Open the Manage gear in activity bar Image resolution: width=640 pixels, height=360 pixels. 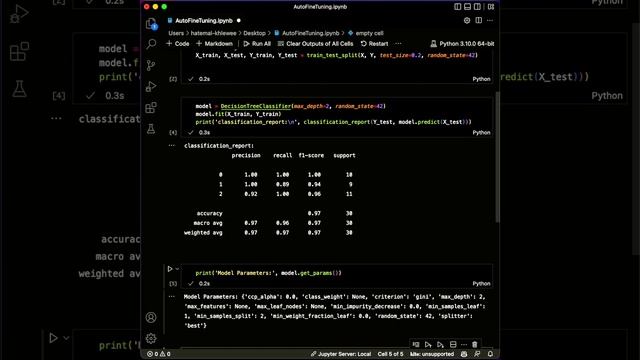pyautogui.click(x=151, y=338)
